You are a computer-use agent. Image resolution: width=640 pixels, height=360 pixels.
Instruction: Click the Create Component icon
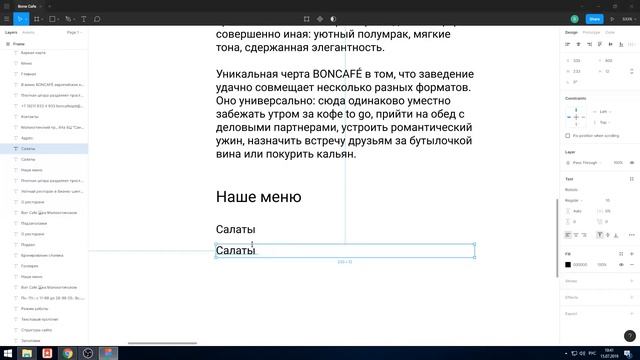click(x=320, y=19)
